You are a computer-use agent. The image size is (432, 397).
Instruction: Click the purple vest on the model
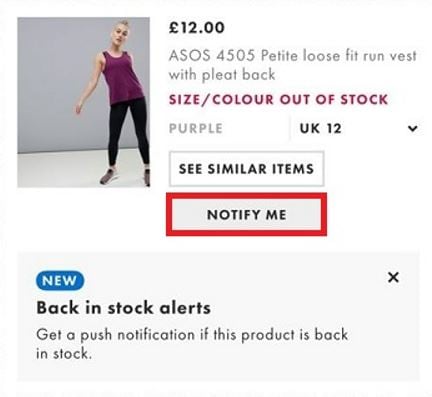coord(123,77)
